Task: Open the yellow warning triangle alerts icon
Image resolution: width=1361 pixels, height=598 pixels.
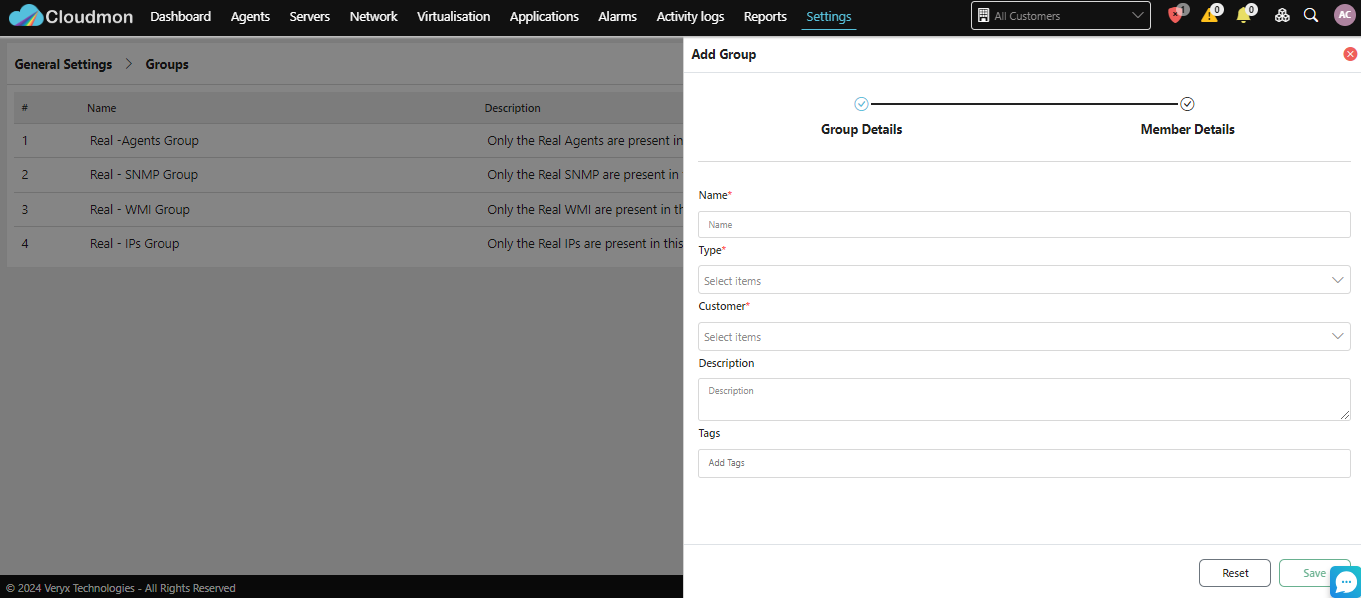Action: click(1210, 15)
